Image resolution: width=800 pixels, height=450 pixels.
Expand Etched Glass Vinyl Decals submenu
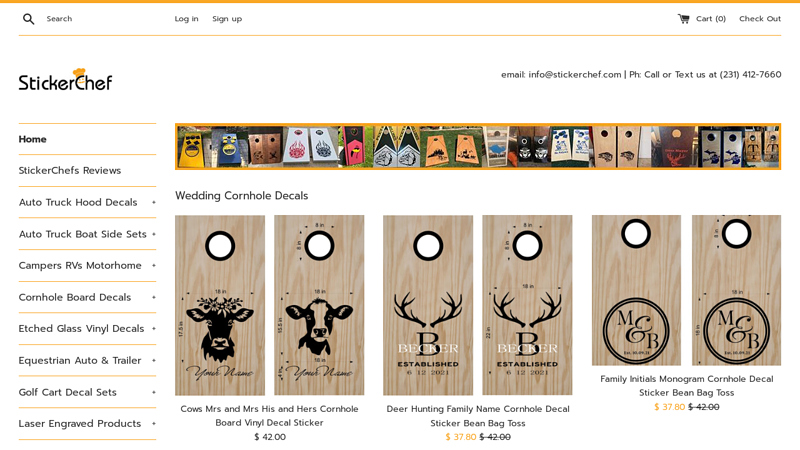click(154, 329)
